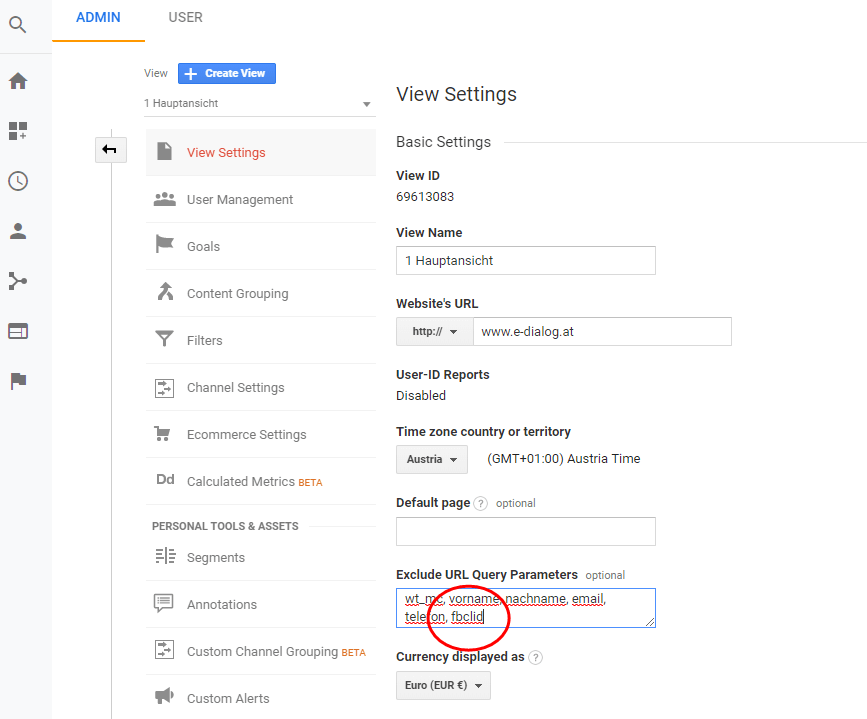Click the help icon next to Default page
The height and width of the screenshot is (719, 867).
click(x=481, y=503)
